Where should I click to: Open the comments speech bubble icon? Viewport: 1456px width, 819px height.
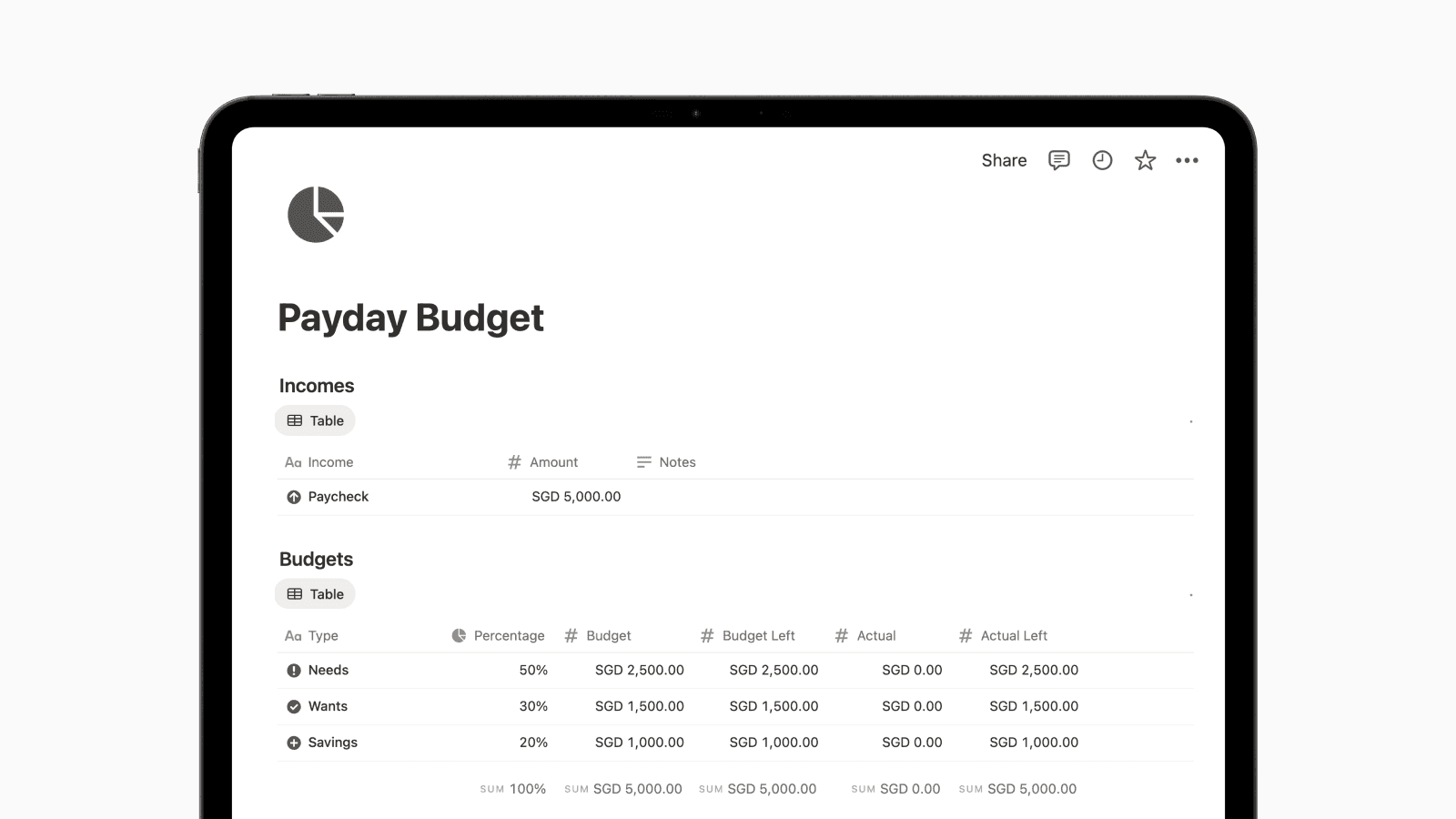point(1058,161)
